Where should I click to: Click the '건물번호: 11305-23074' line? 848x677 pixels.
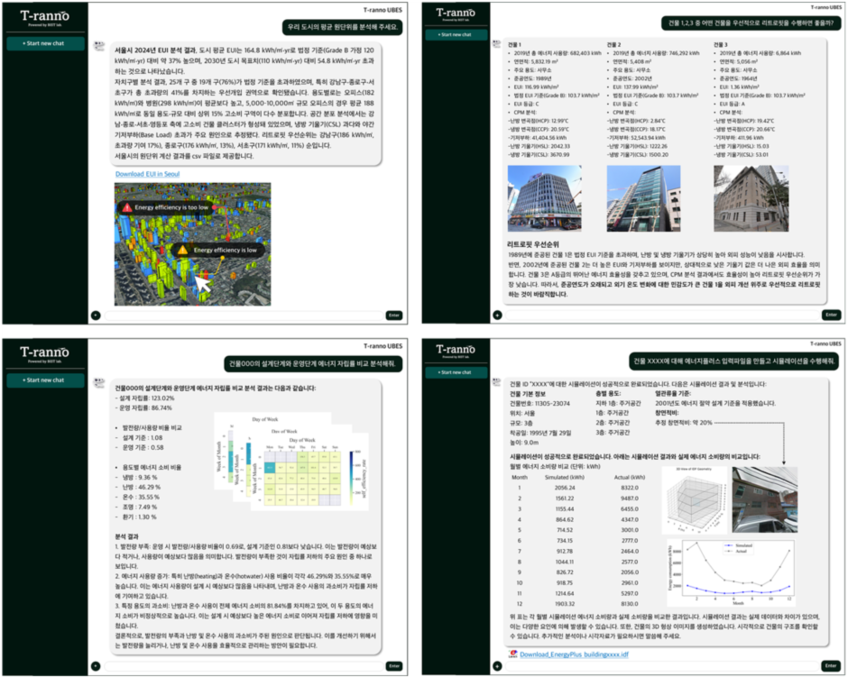pos(540,403)
